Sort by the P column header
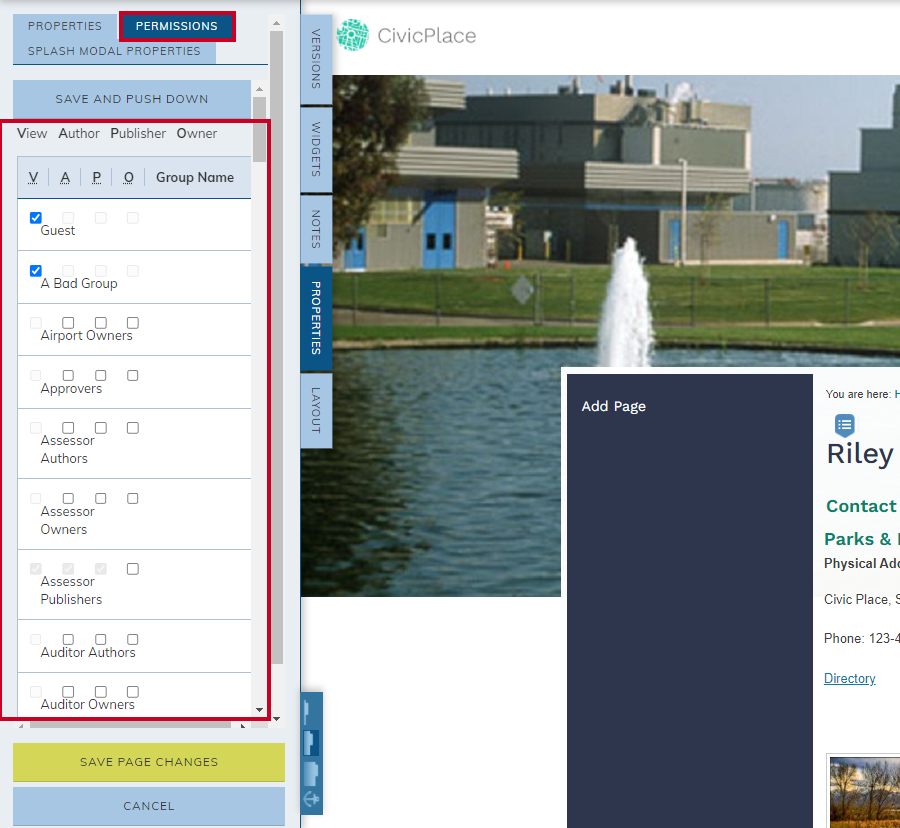Image resolution: width=900 pixels, height=828 pixels. (x=96, y=177)
